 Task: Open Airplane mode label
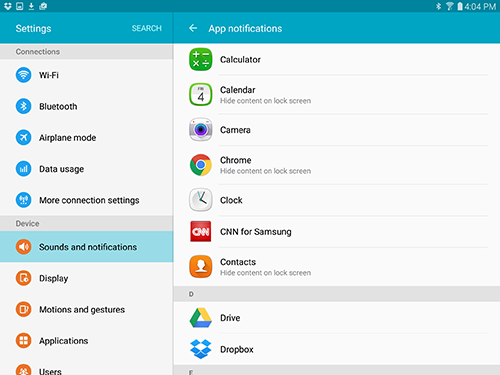coord(68,138)
